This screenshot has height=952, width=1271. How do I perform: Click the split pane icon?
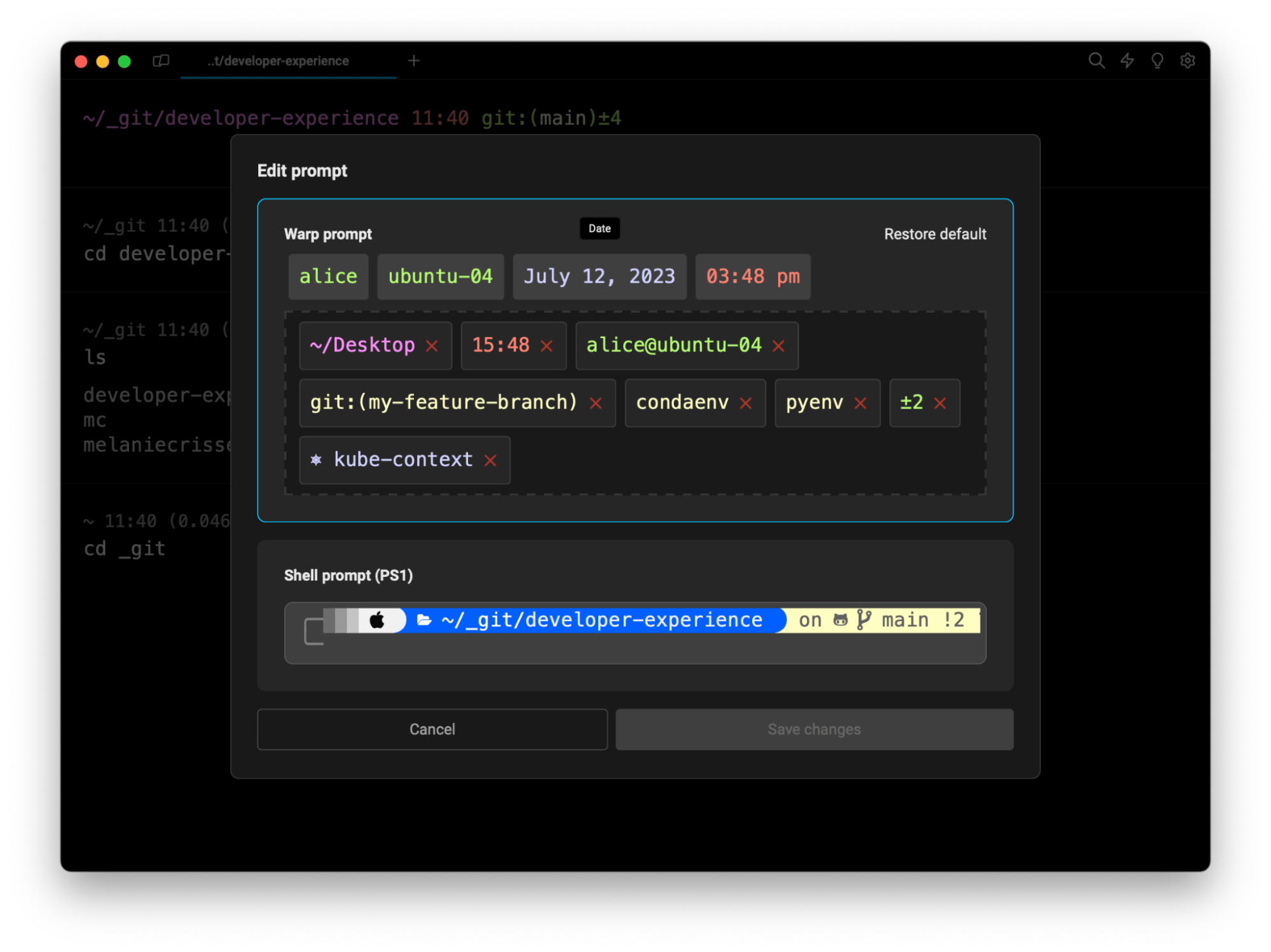tap(161, 60)
